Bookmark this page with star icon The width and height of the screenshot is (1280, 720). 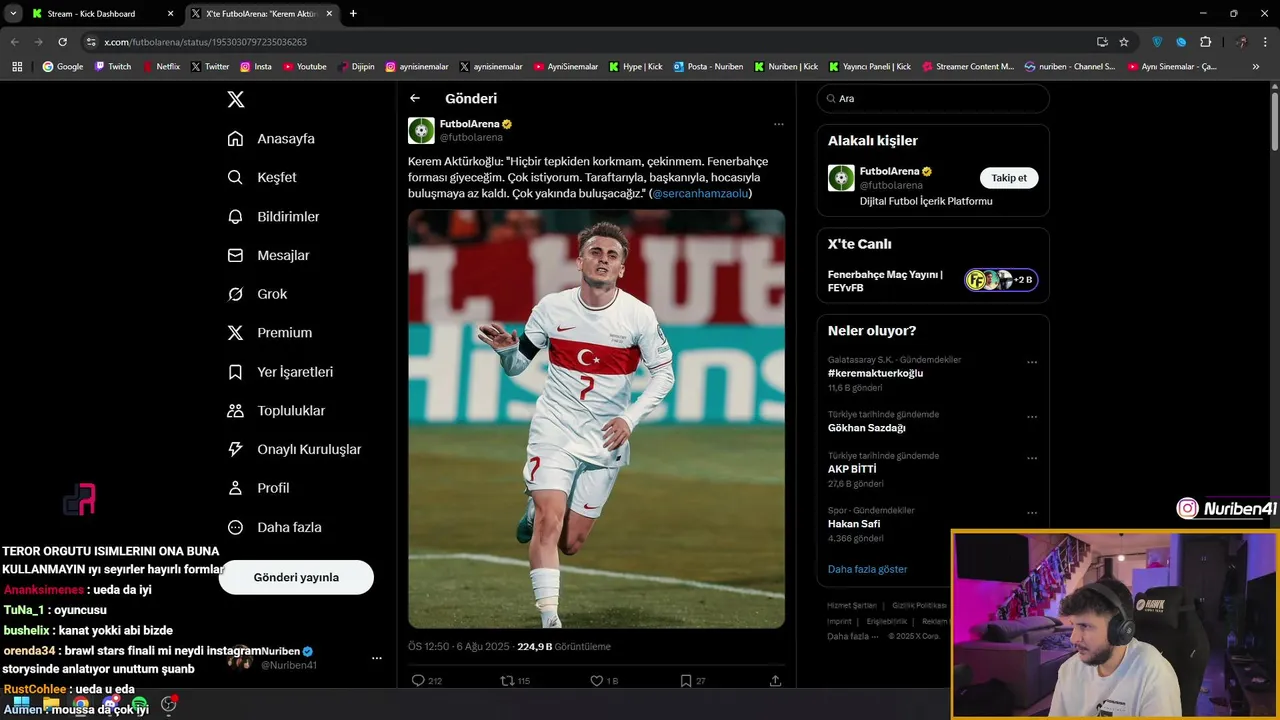coord(1124,42)
